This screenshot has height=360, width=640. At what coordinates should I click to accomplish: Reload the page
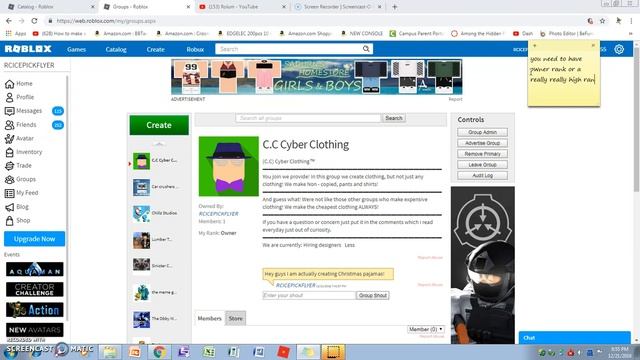pyautogui.click(x=34, y=21)
